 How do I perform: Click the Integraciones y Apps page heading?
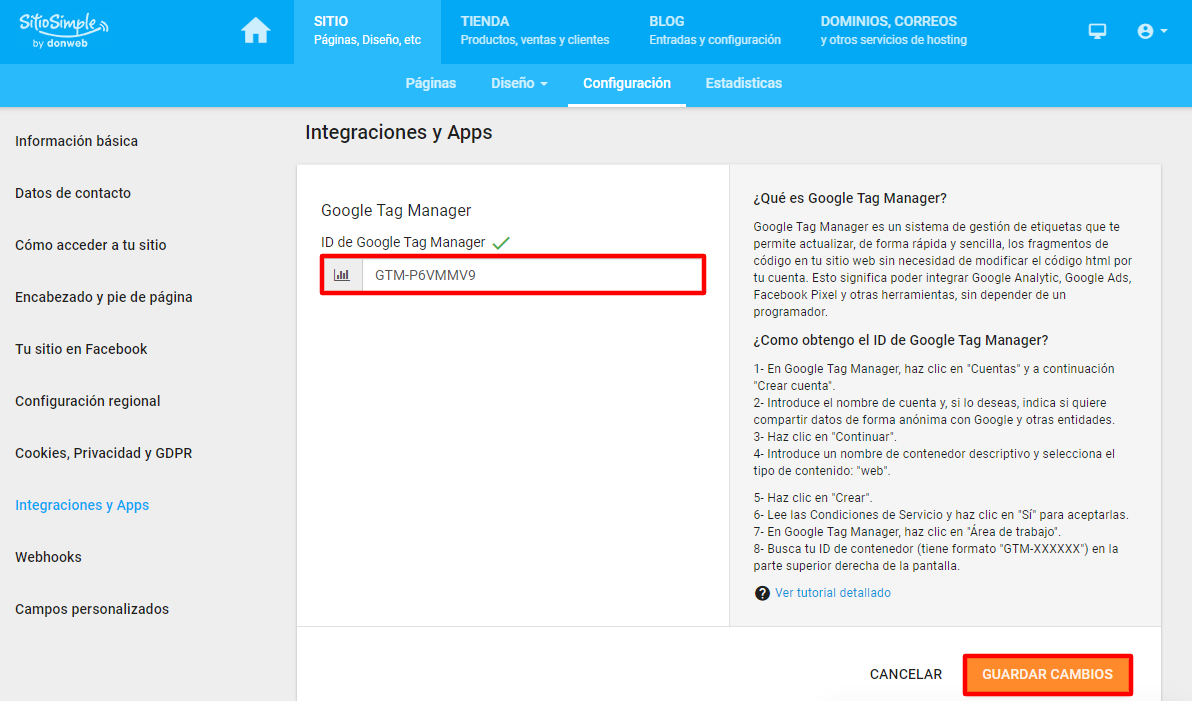pos(398,132)
